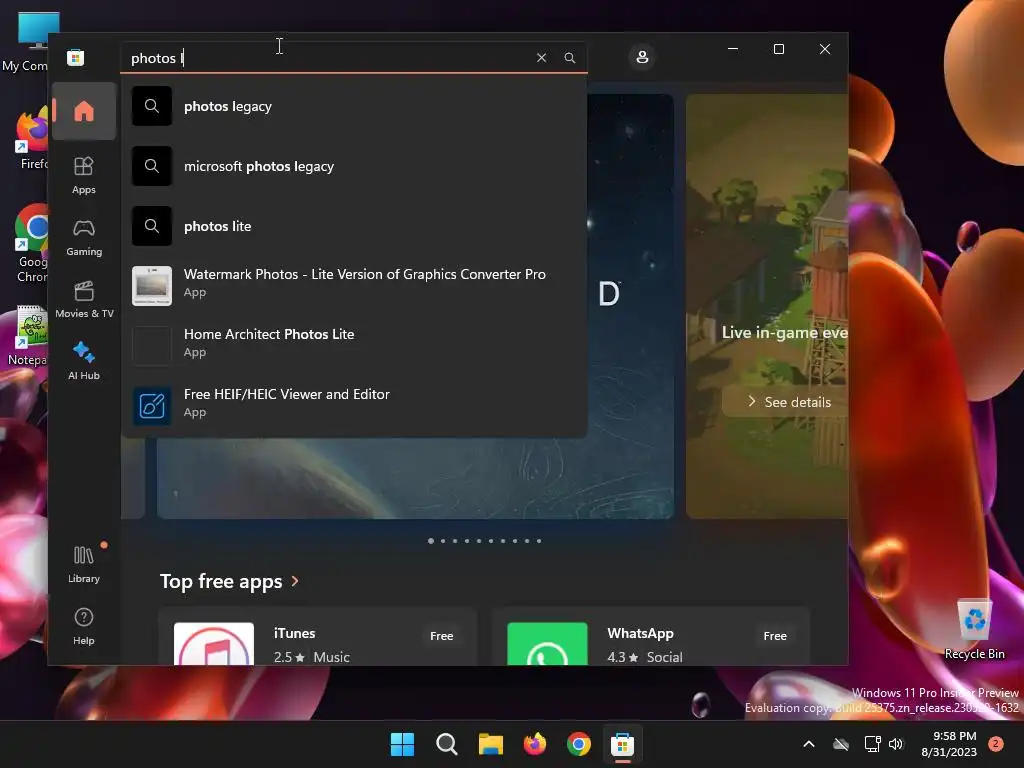Select the Recycle Bin desktop icon
The height and width of the screenshot is (768, 1024).
point(974,630)
